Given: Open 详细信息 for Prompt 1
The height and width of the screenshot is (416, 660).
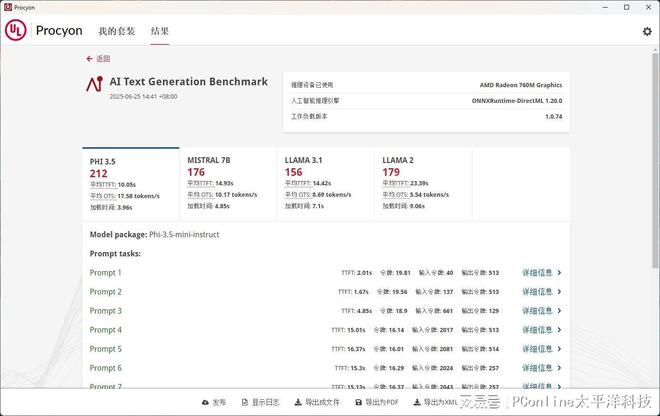Looking at the screenshot, I should point(537,273).
